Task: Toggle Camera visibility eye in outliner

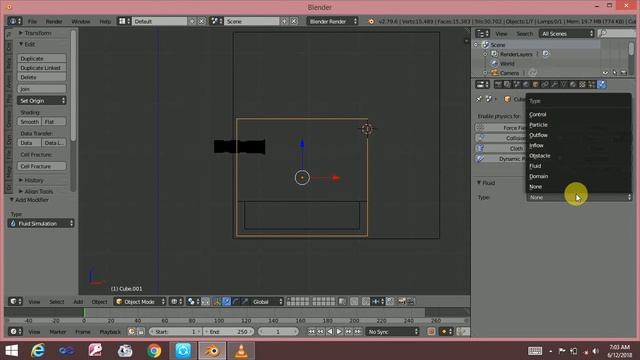Action: click(605, 73)
